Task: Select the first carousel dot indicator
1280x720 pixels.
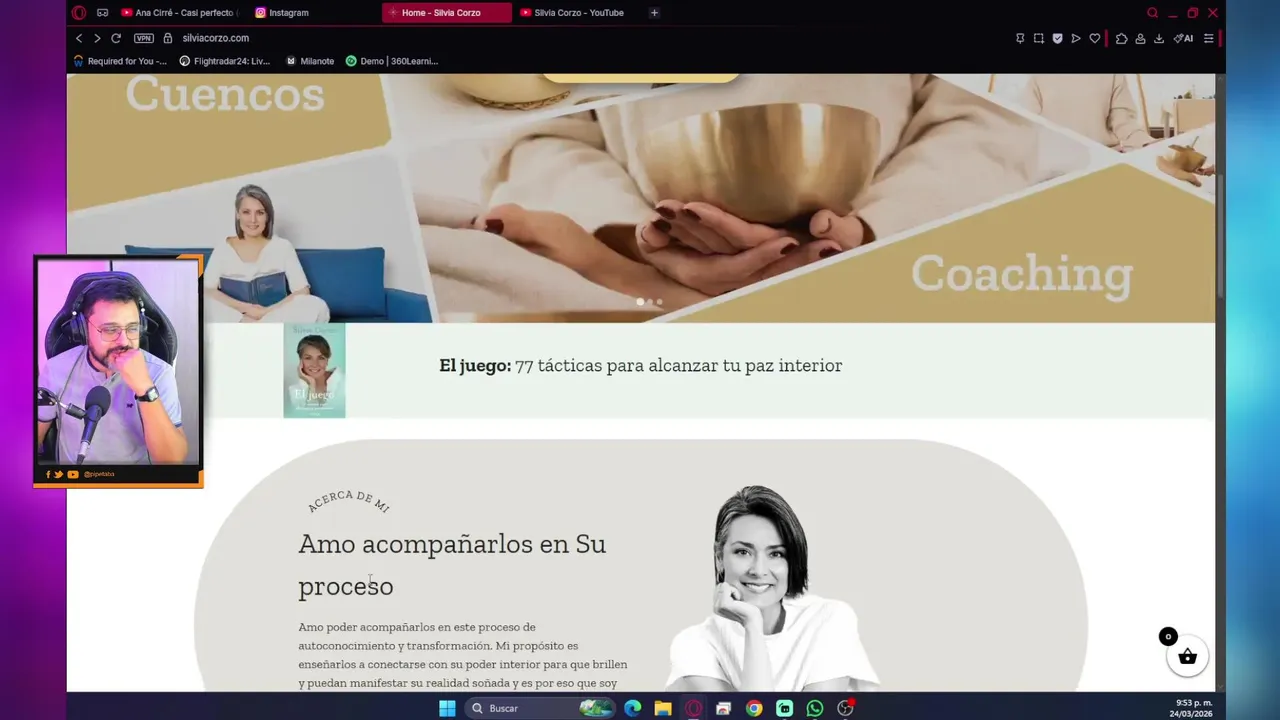Action: coord(640,301)
